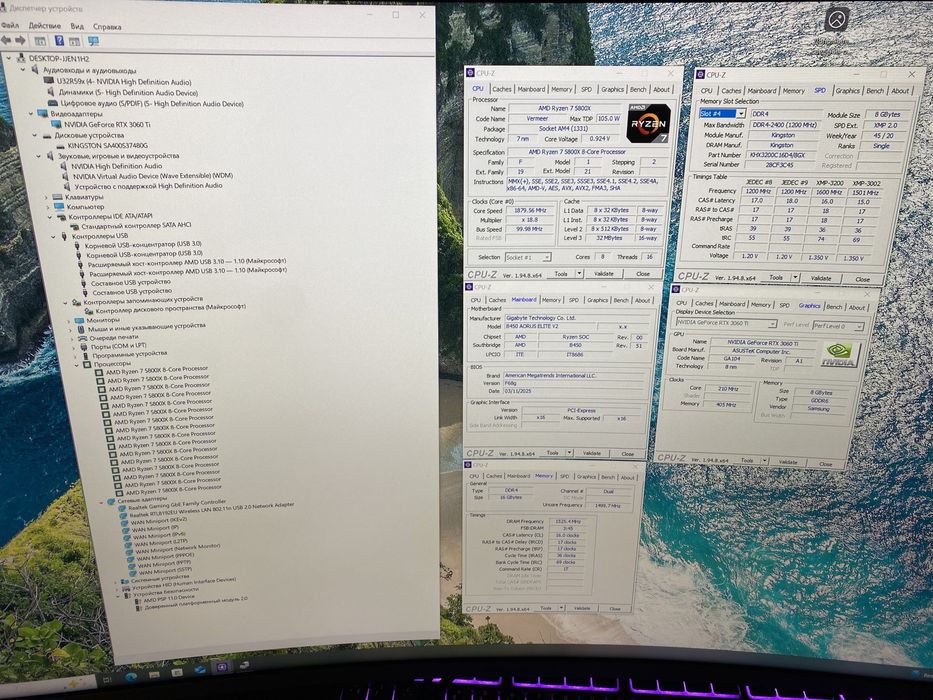Click the user account icon at desktop top right
Screen dimensions: 933x700
coord(837,20)
